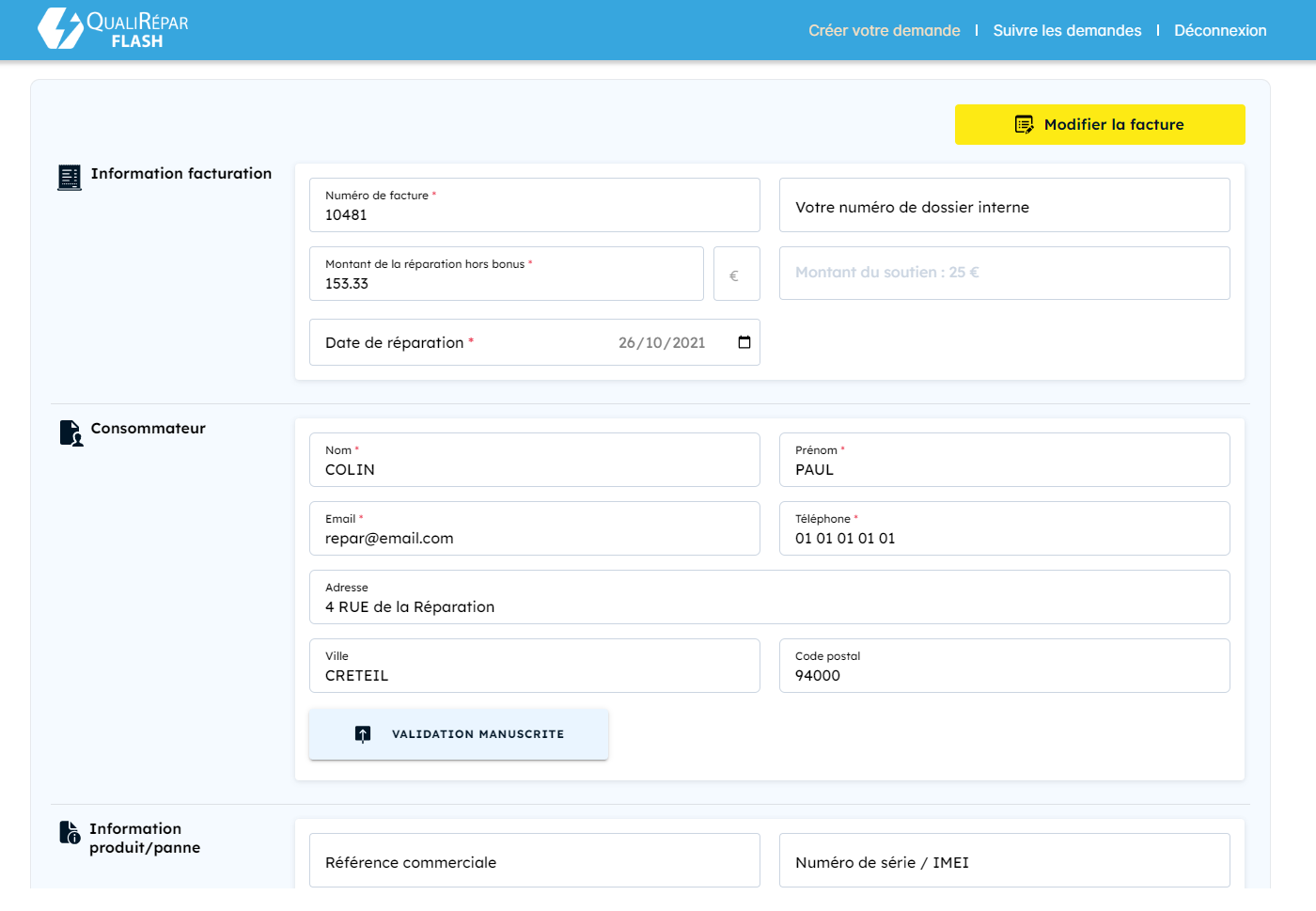Go to Suivre les demandes
The width and height of the screenshot is (1316, 911).
(1067, 31)
